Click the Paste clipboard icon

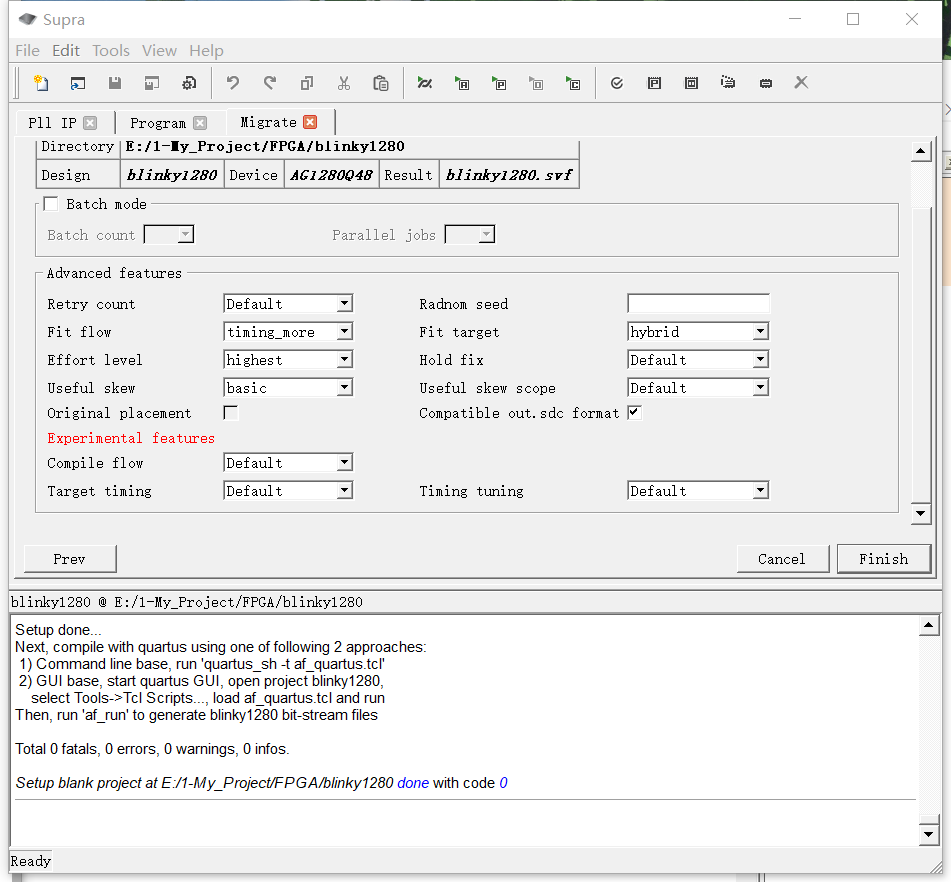(381, 83)
